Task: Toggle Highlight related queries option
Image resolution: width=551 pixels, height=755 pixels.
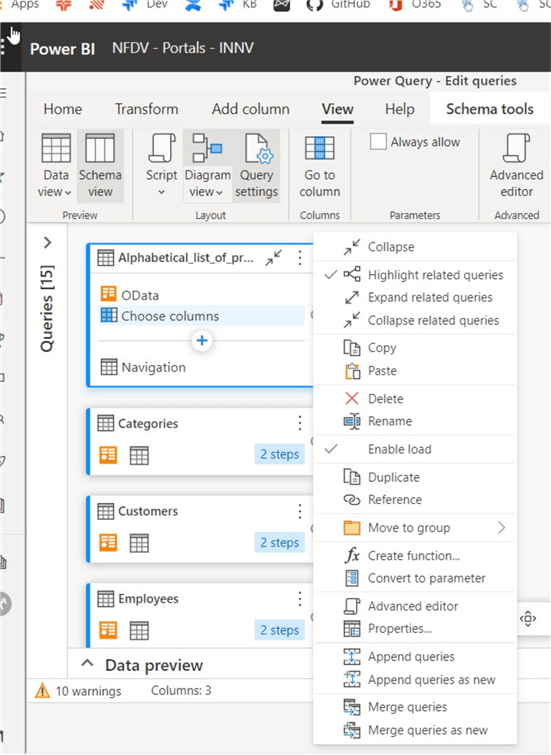Action: click(415, 275)
